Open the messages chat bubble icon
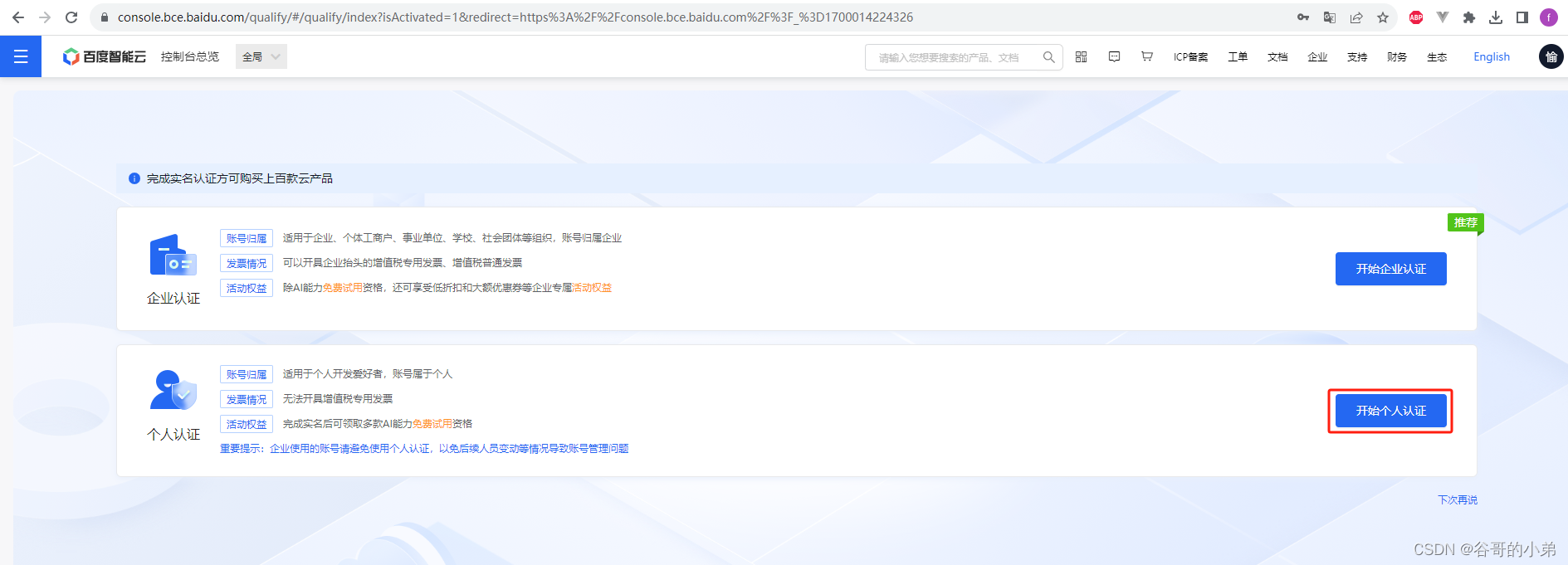1568x565 pixels. 1114,56
